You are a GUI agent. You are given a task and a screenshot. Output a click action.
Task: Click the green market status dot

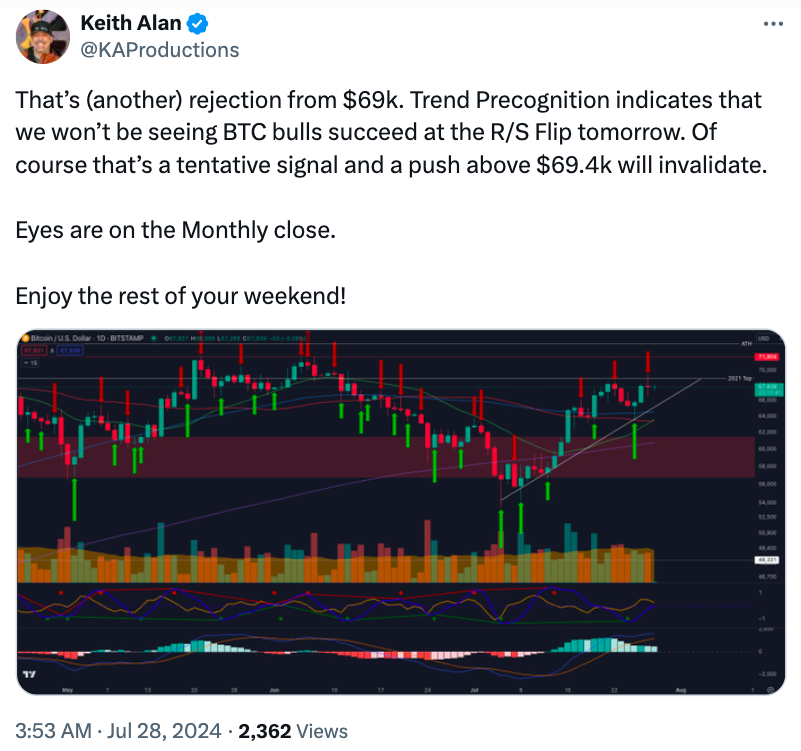(153, 338)
